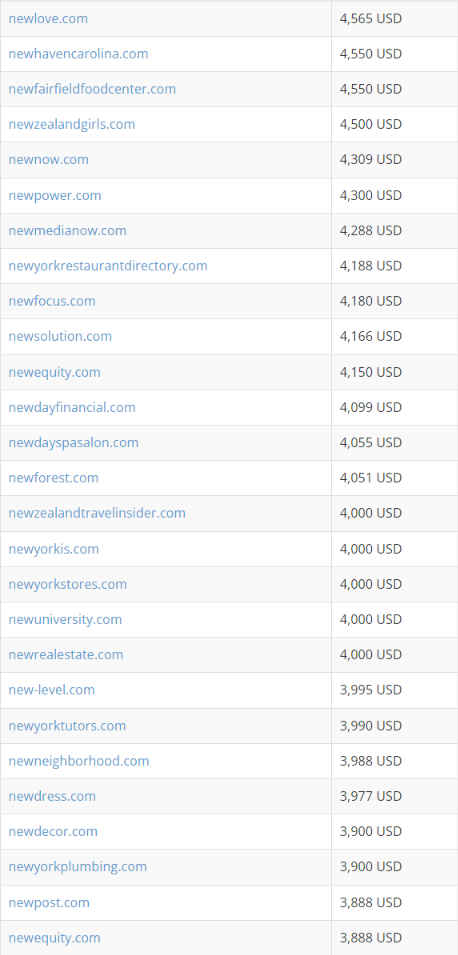Click the newhavencarolina.com link
The image size is (458, 955).
pyautogui.click(x=78, y=54)
